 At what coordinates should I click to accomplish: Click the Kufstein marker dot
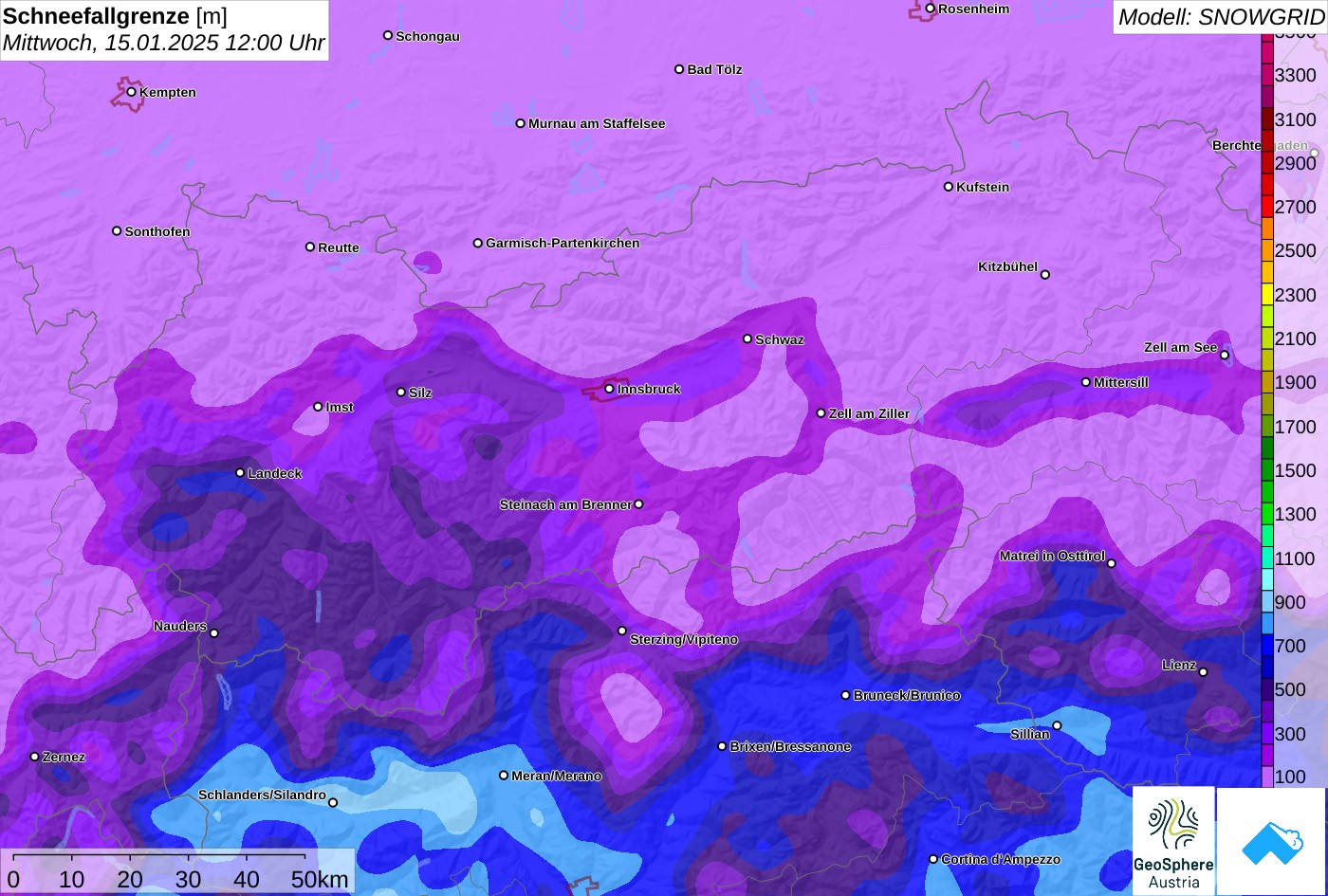(x=948, y=187)
